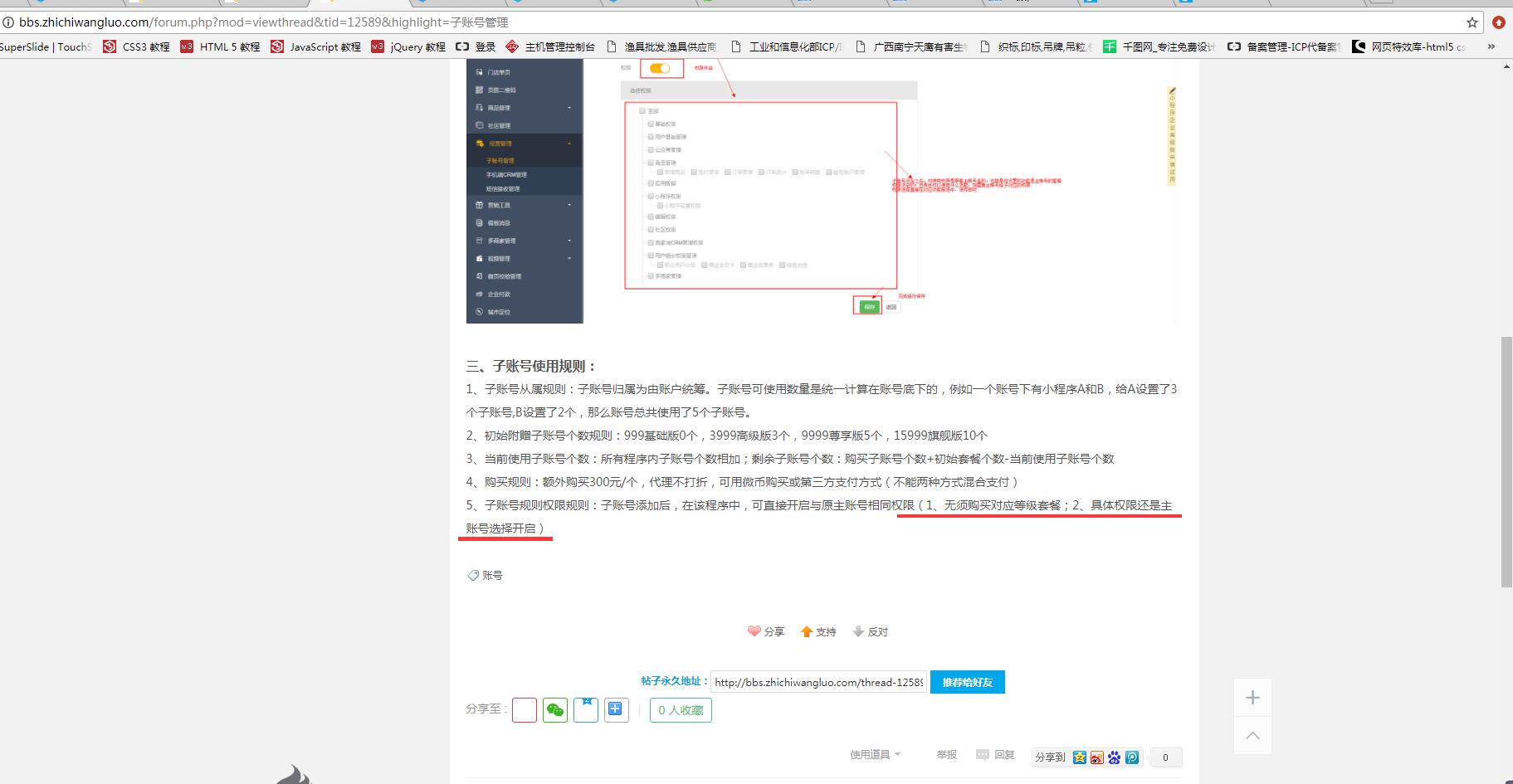This screenshot has width=1513, height=784.
Task: Click the 举报 report link
Action: coord(946,754)
